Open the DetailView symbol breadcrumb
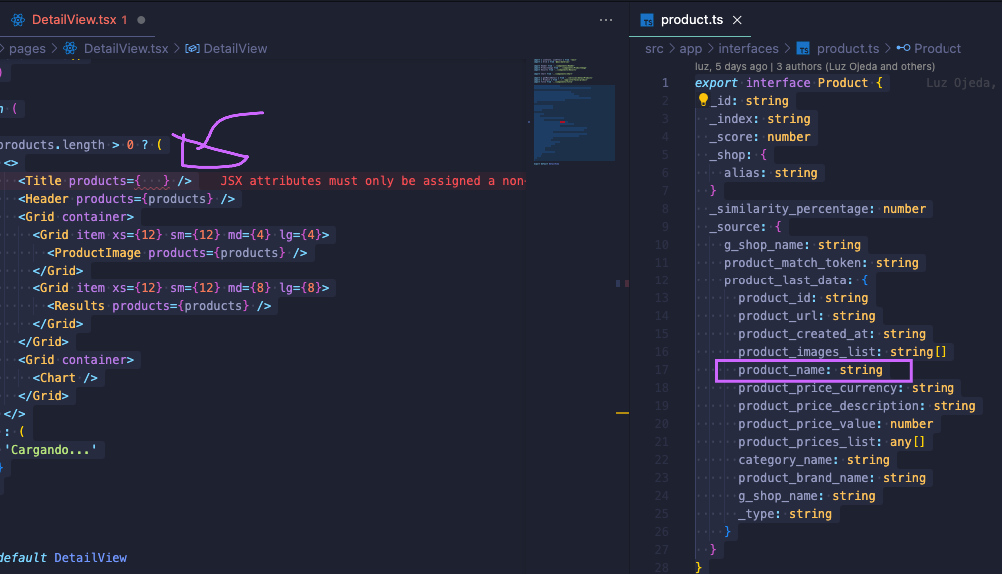Screen dimensions: 1002x574 [x=235, y=49]
